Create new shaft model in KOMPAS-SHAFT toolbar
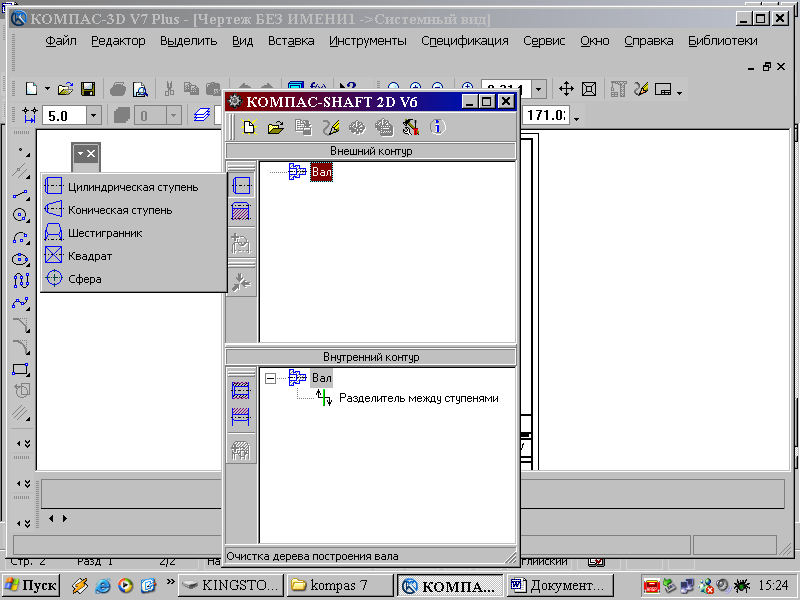The width and height of the screenshot is (800, 600). pos(249,127)
